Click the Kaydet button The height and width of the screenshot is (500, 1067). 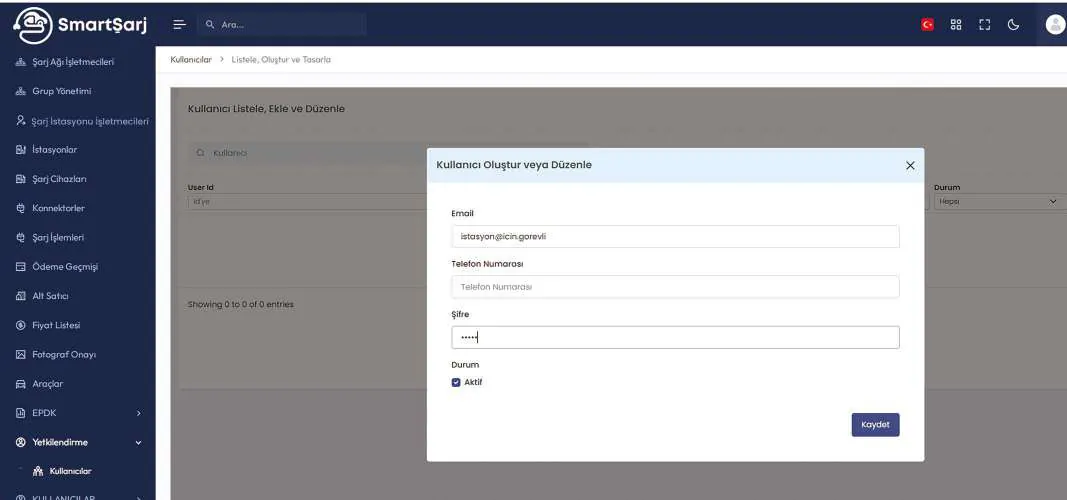click(875, 424)
